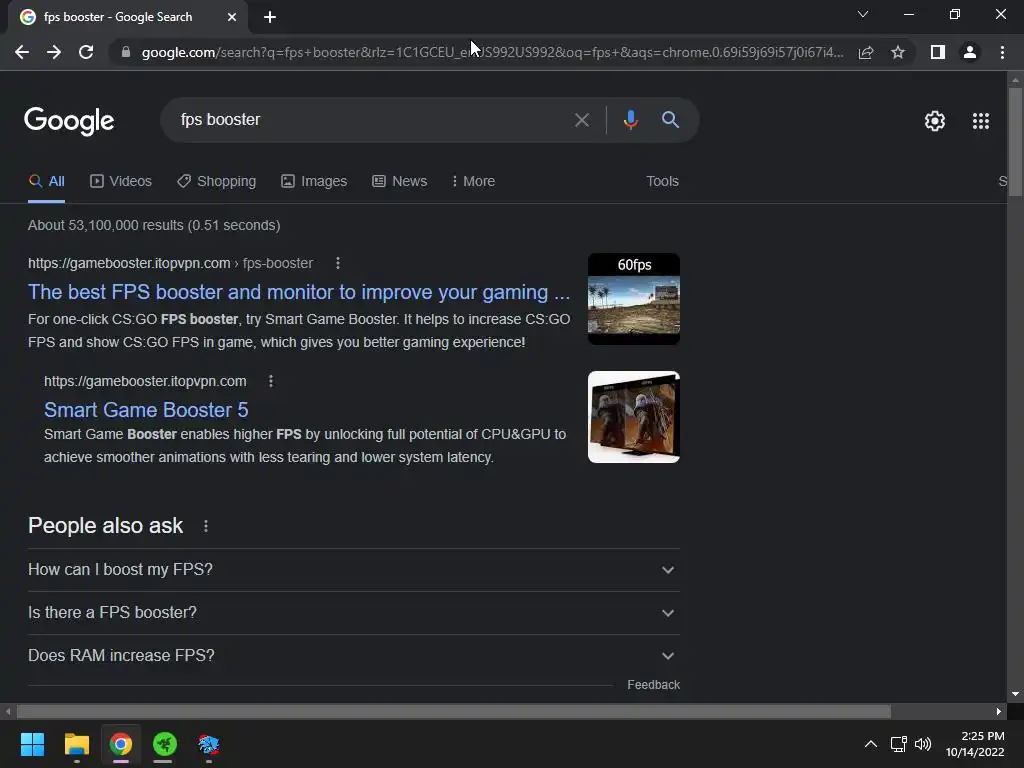Expand 'How can I boost my FPS?'
This screenshot has width=1024, height=768.
coord(354,569)
